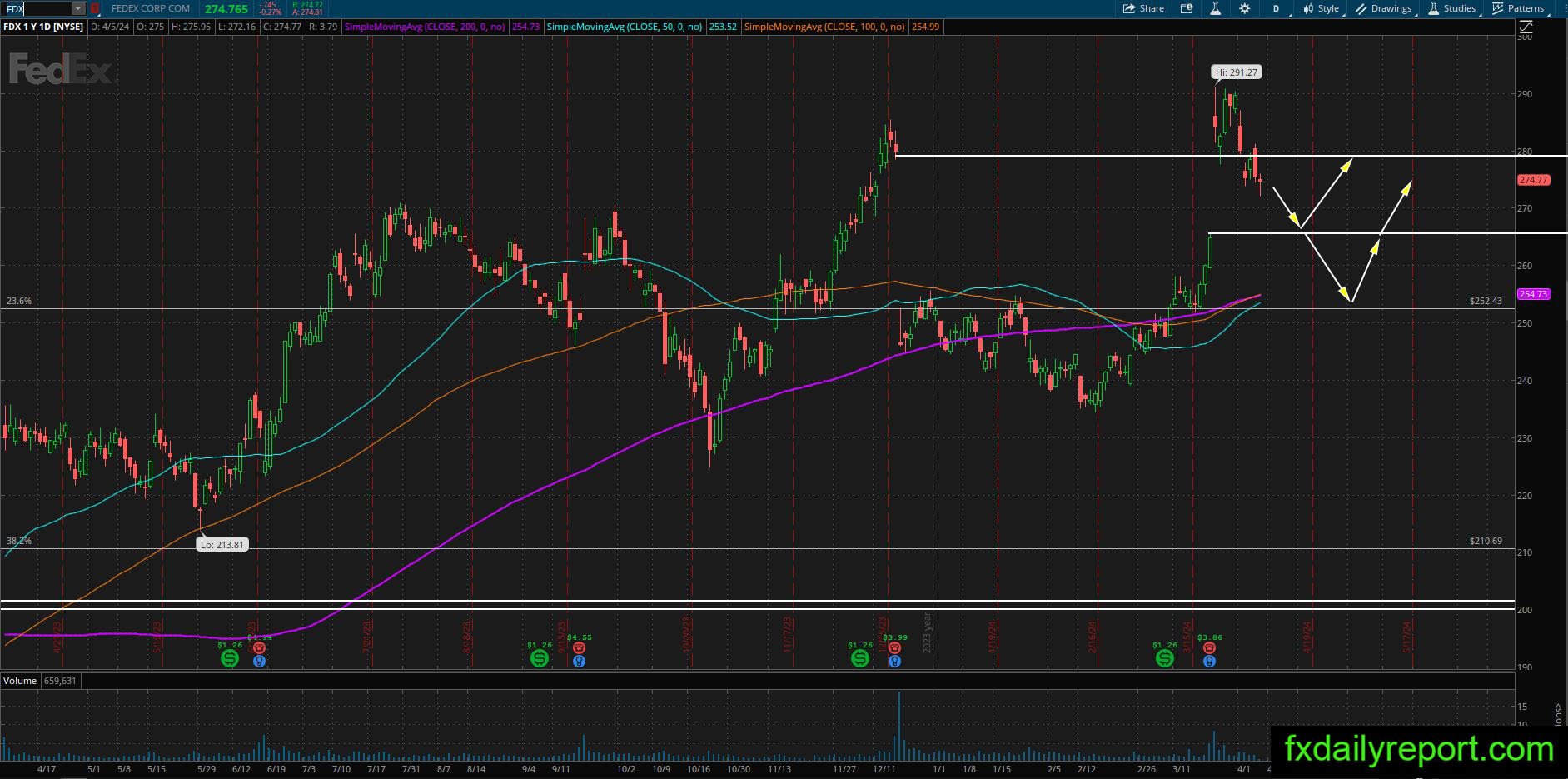Click the blue lightbulb icon under $3.86 earnings
This screenshot has height=779, width=1568.
tap(1209, 662)
